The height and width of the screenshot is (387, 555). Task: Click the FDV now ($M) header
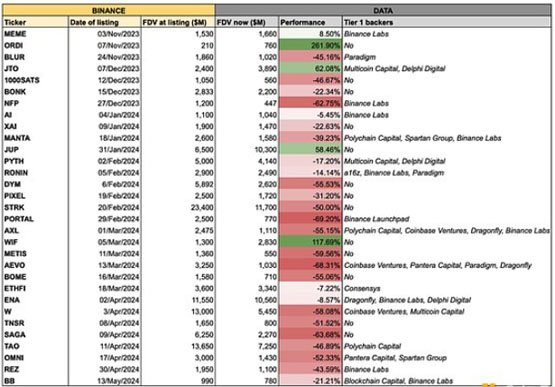point(247,22)
